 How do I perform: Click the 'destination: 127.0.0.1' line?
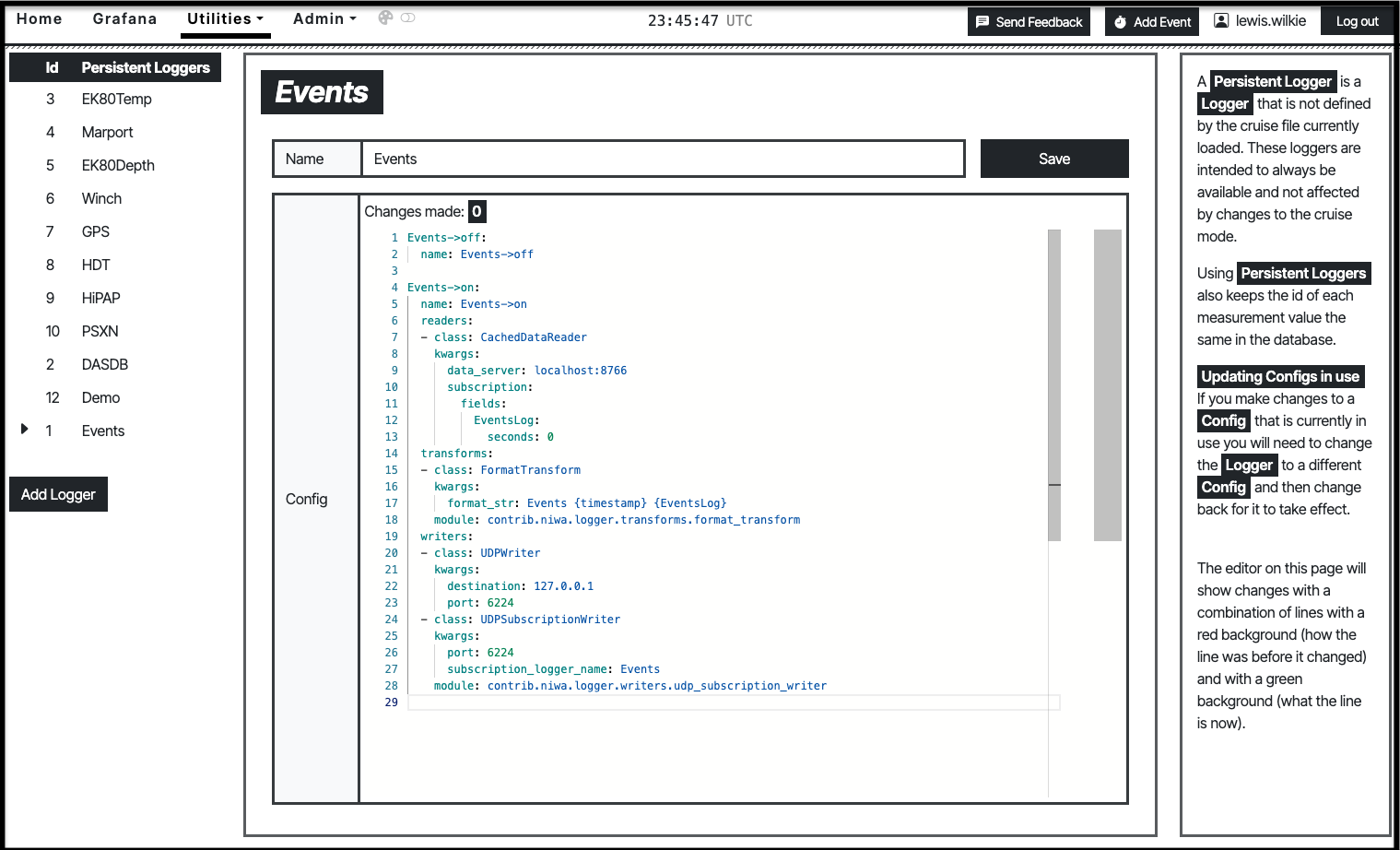[521, 586]
